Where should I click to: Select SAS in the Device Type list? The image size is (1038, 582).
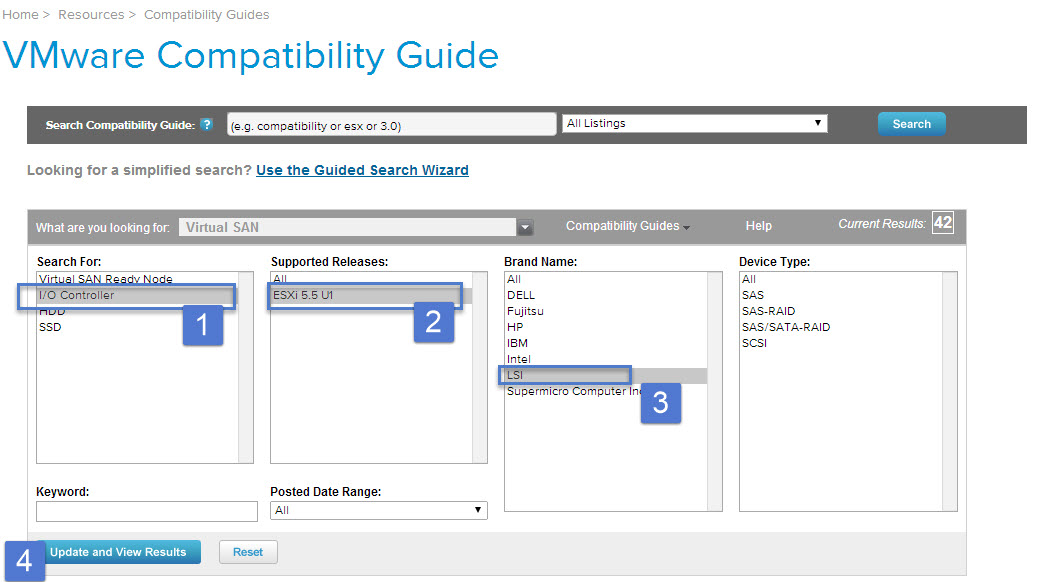[841, 295]
